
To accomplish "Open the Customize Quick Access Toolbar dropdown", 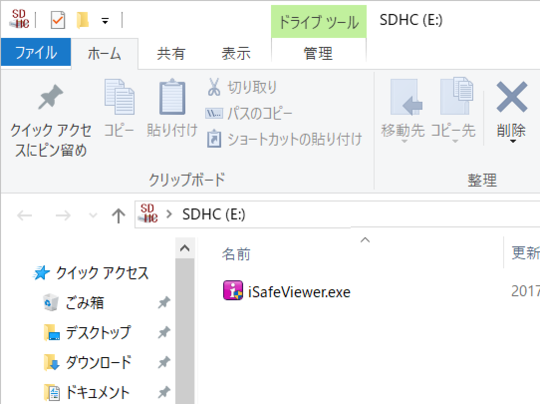I will 105,21.
